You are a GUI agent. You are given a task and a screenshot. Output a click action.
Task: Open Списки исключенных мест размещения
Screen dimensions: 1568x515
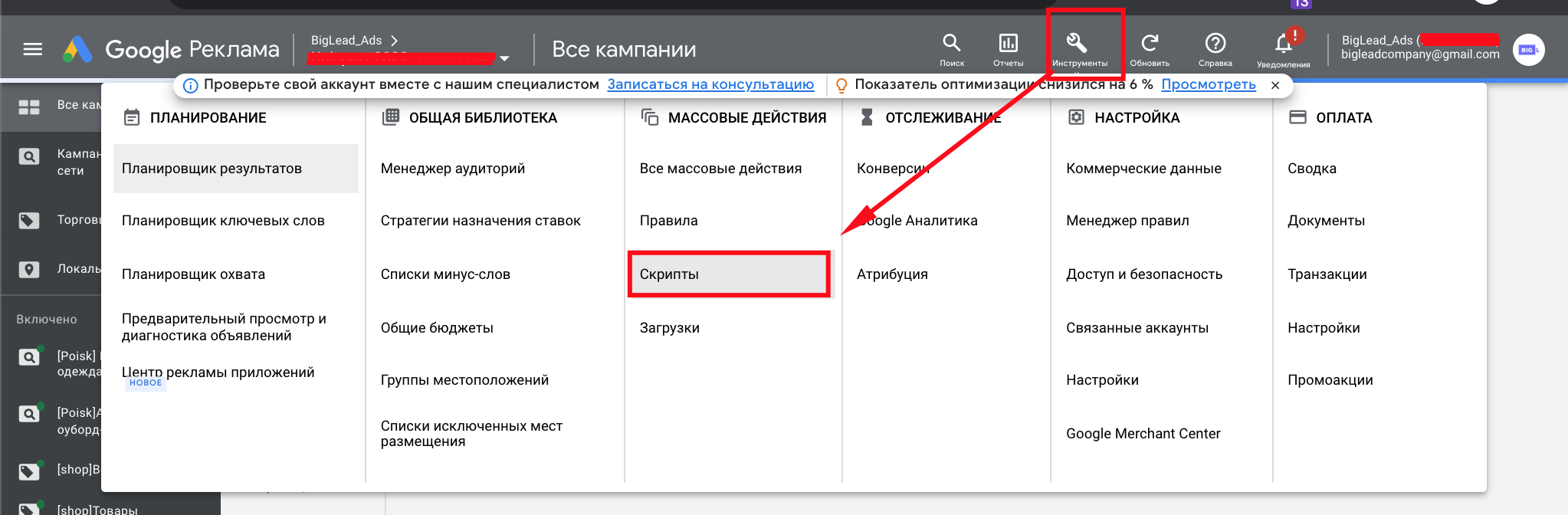471,434
